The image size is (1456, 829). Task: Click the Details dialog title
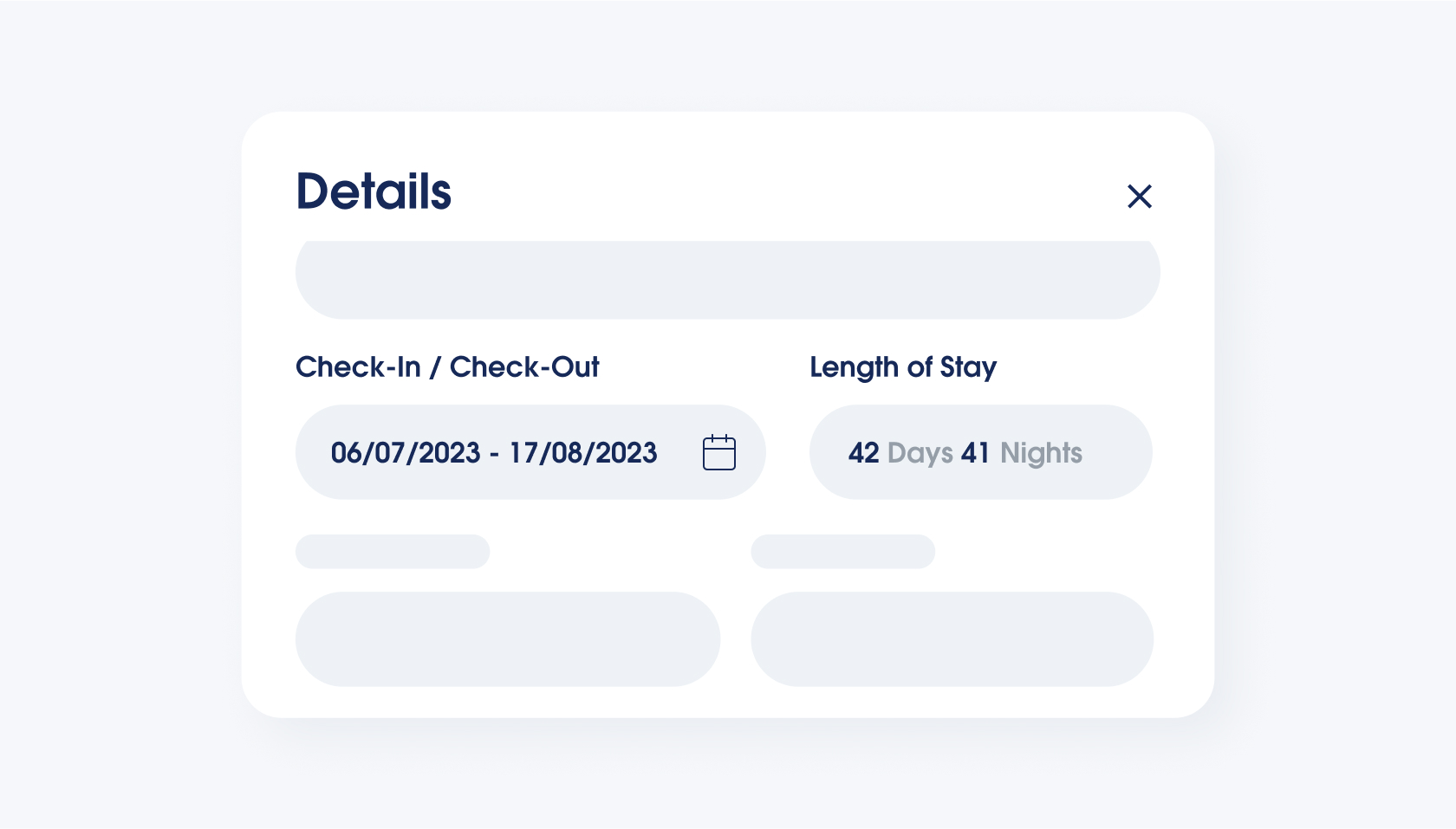tap(374, 191)
